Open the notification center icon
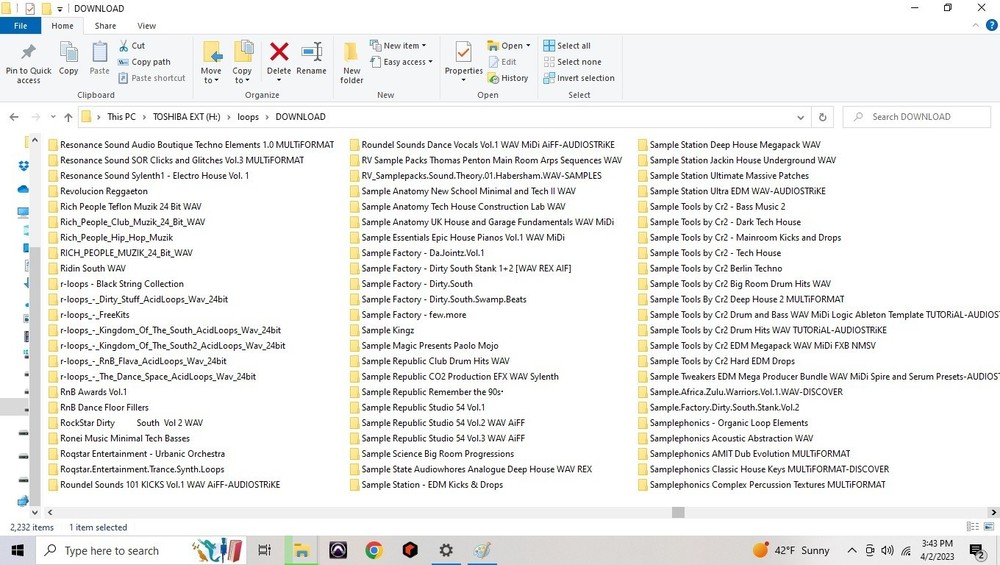The width and height of the screenshot is (1000, 565). pyautogui.click(x=976, y=550)
